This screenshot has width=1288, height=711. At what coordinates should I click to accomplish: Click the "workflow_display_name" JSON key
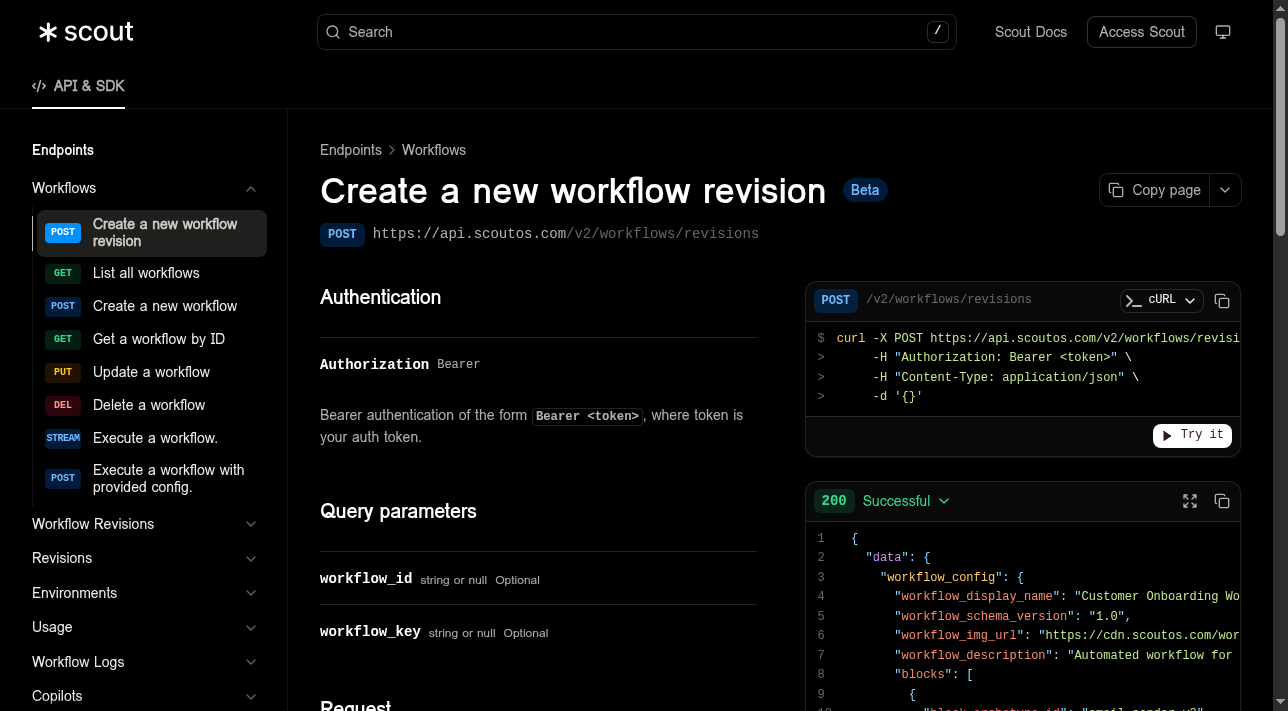(977, 596)
